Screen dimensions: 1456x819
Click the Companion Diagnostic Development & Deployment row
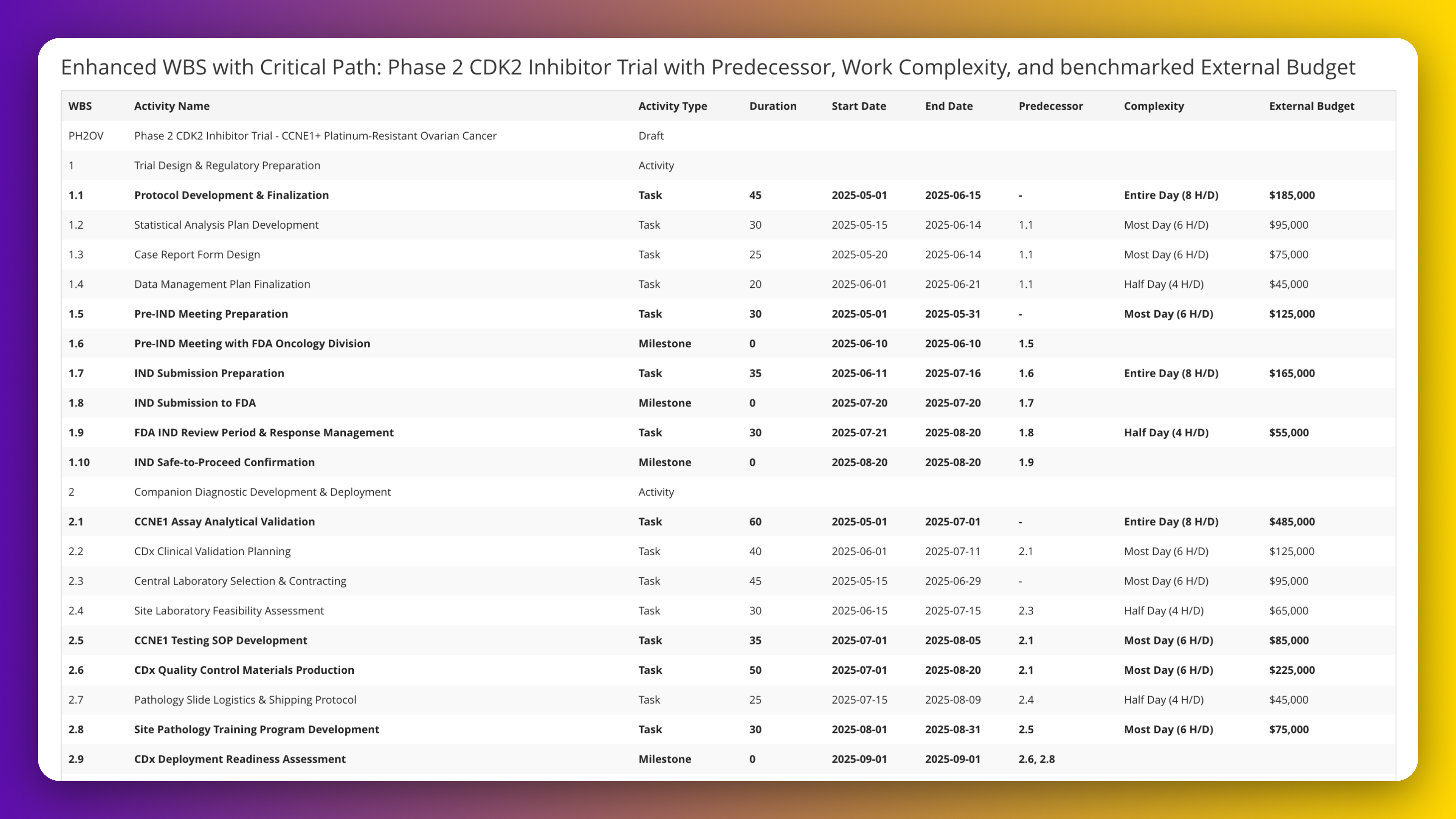coord(262,492)
